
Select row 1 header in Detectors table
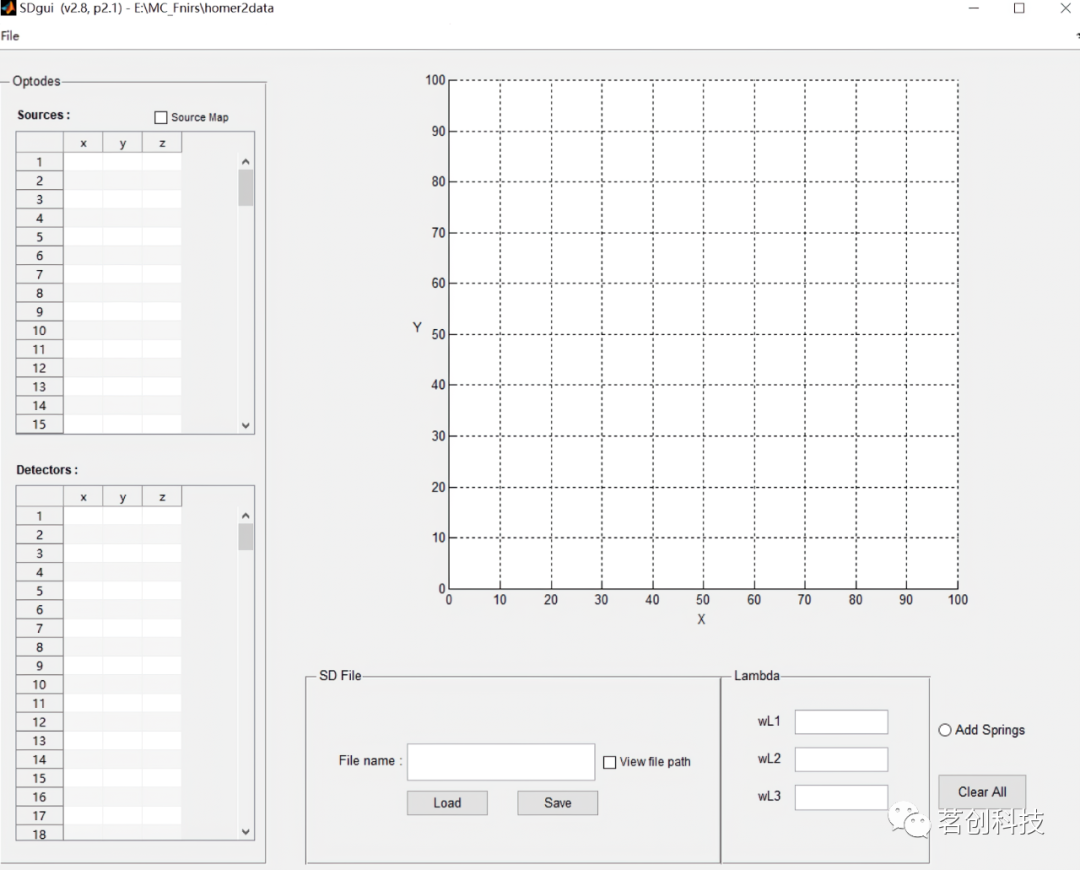tap(39, 516)
